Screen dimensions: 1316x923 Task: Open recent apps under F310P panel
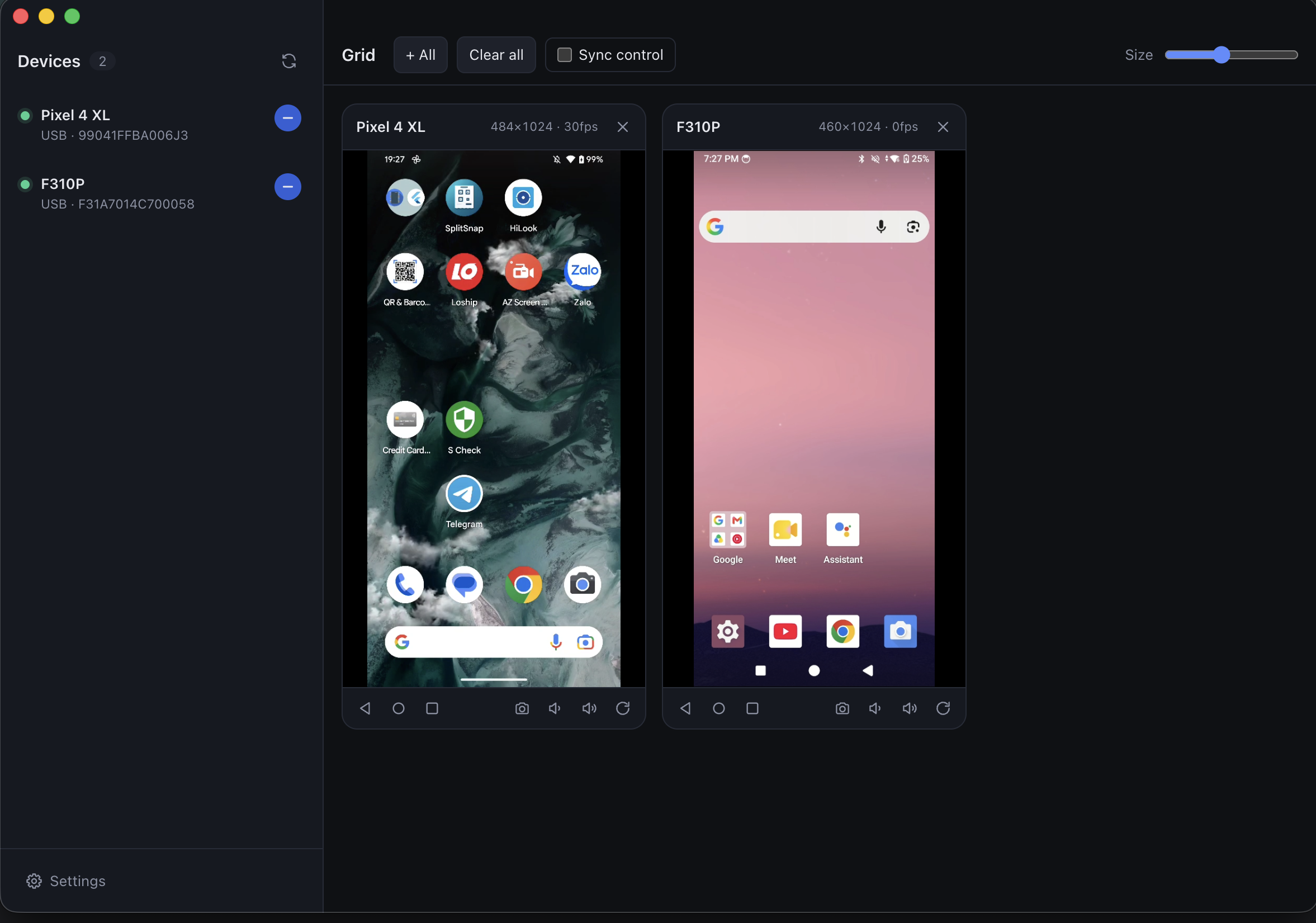(752, 708)
